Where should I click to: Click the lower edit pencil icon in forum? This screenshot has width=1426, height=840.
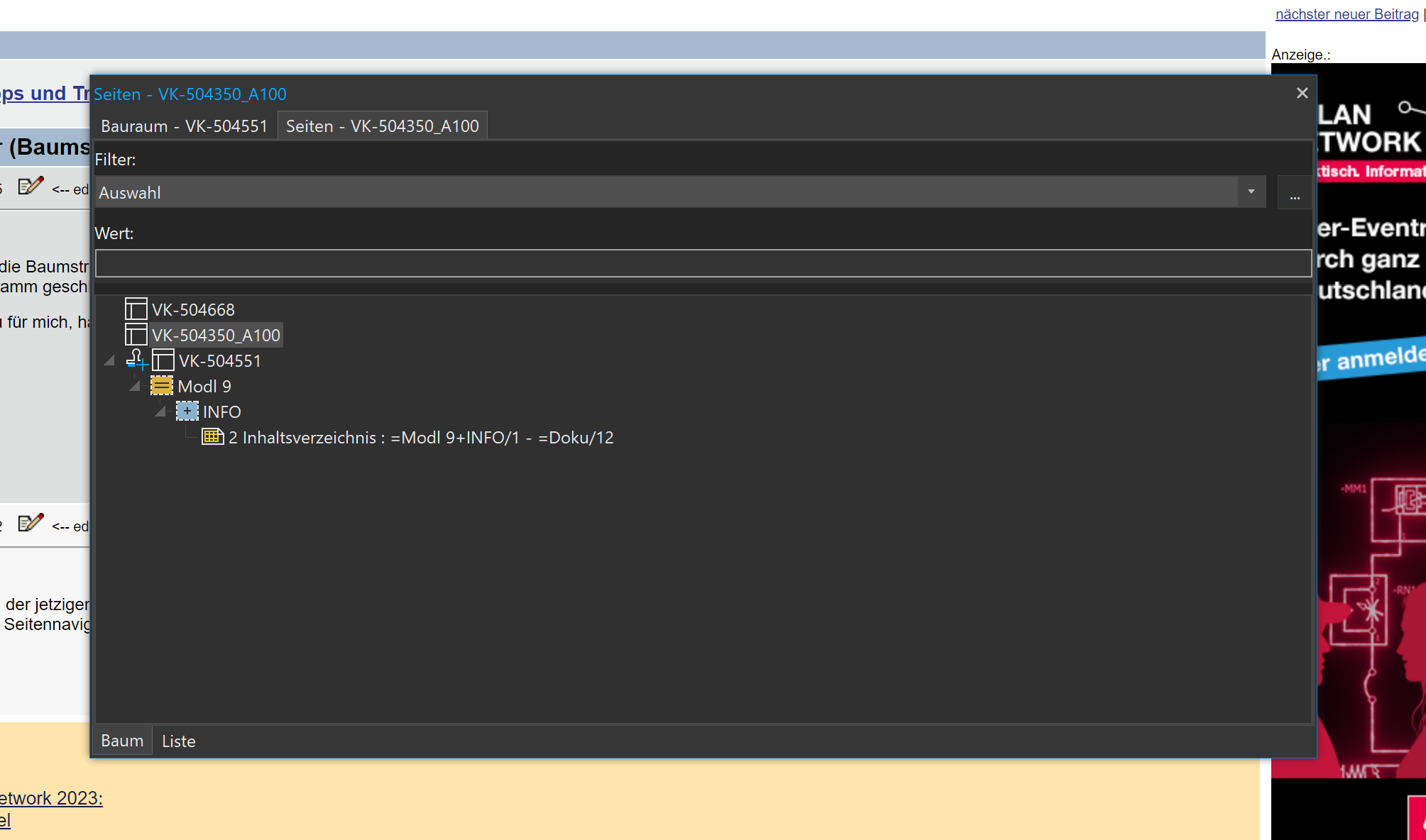31,523
